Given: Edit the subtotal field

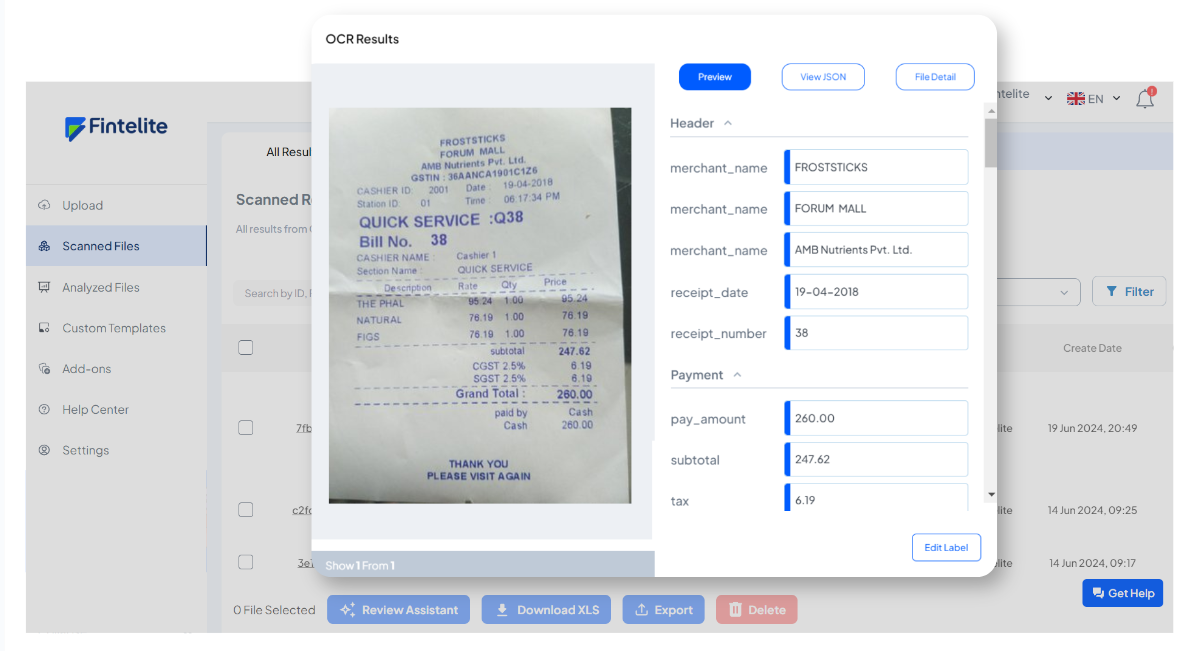Looking at the screenshot, I should click(876, 459).
